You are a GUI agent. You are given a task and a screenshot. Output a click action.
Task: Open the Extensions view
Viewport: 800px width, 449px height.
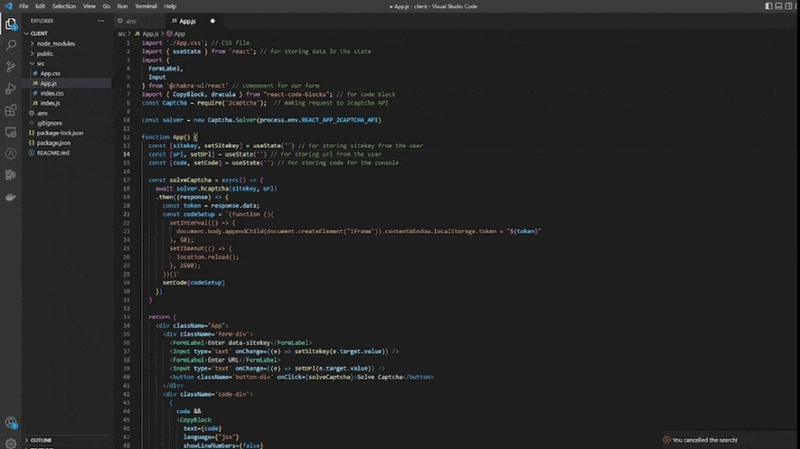tap(10, 111)
